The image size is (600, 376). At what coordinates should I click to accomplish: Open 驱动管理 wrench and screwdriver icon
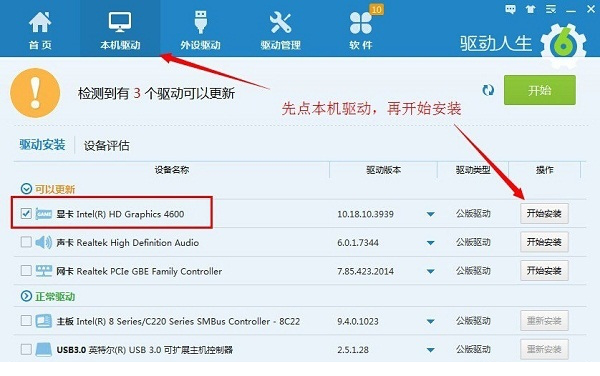click(280, 22)
